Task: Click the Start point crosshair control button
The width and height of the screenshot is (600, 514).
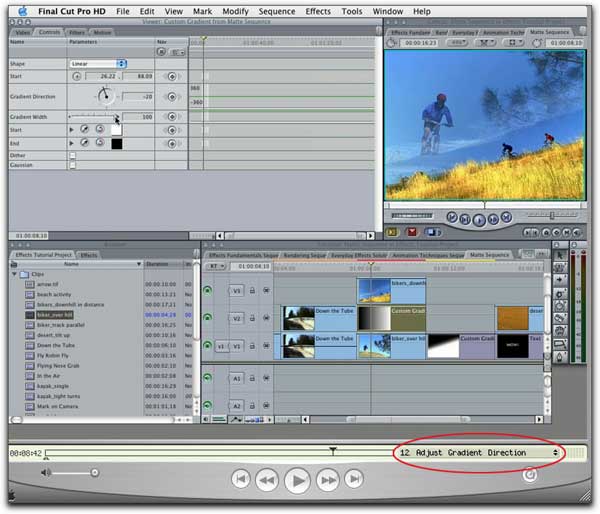Action: point(77,77)
